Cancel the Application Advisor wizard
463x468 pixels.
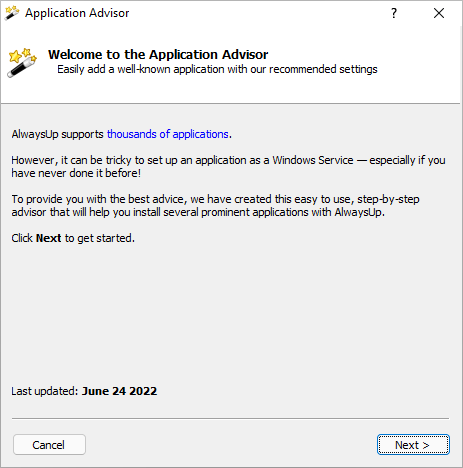49,445
